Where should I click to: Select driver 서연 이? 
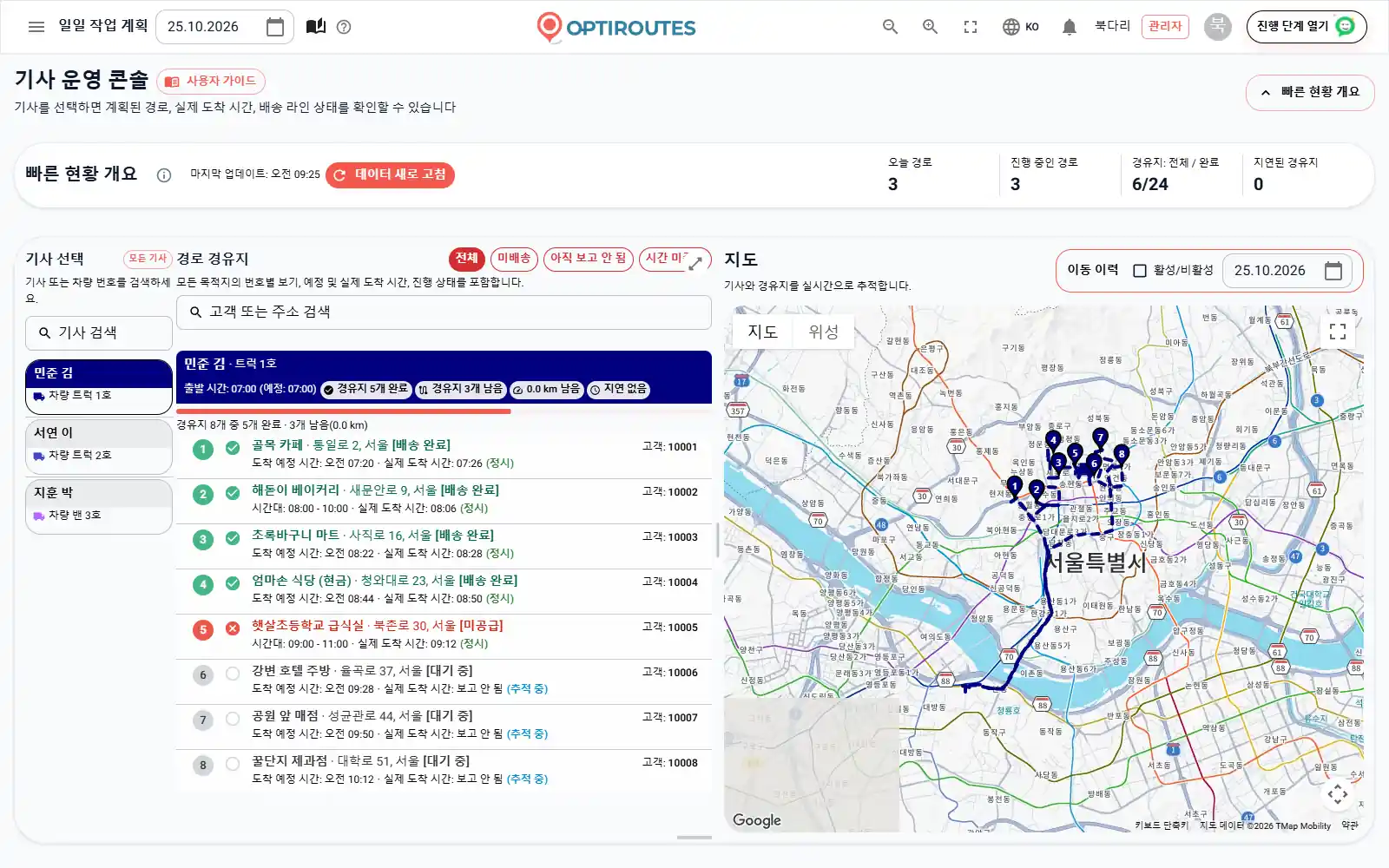pos(99,446)
